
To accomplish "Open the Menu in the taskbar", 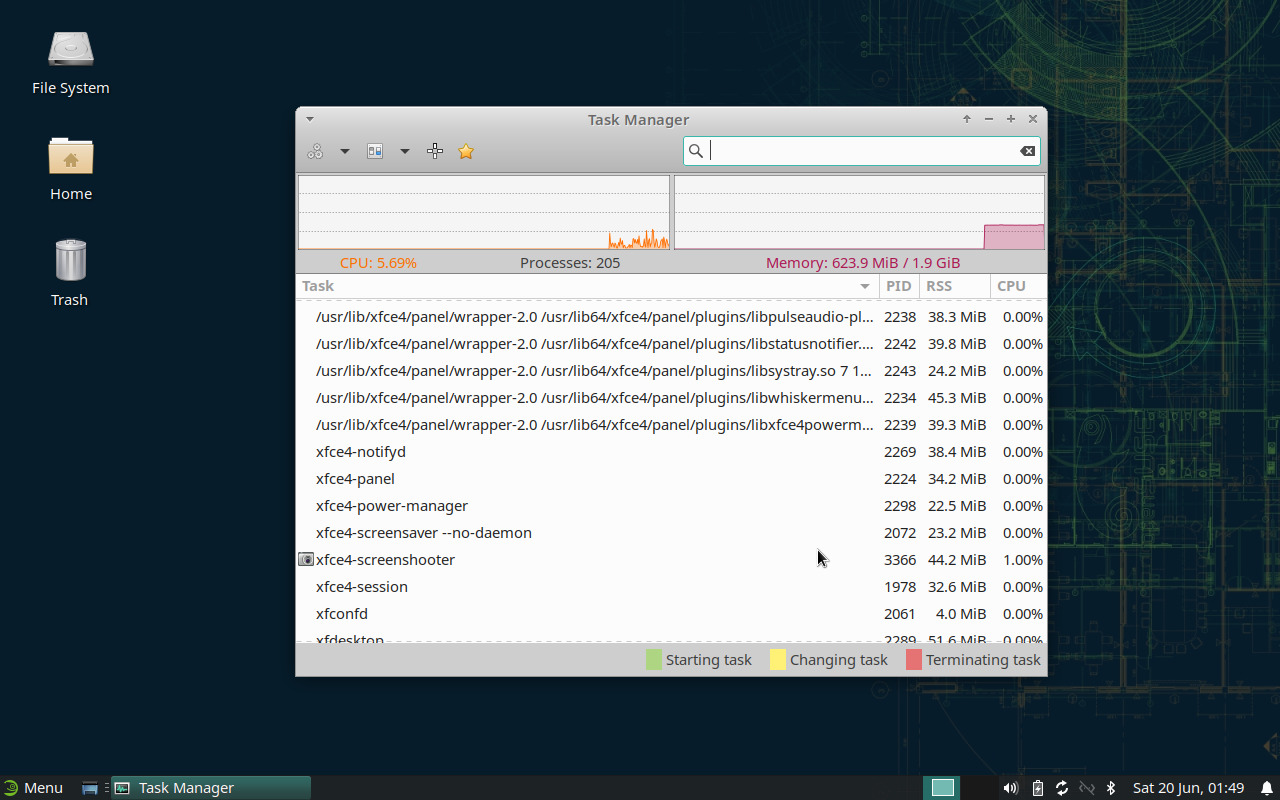I will (x=35, y=787).
